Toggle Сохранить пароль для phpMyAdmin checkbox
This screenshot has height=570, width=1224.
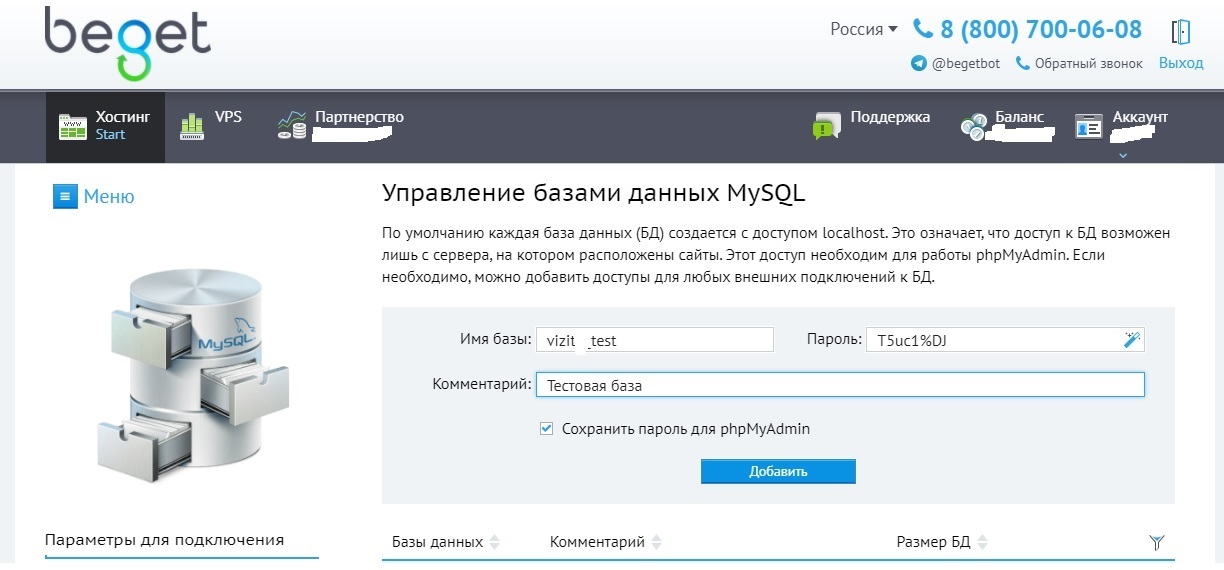(x=546, y=428)
